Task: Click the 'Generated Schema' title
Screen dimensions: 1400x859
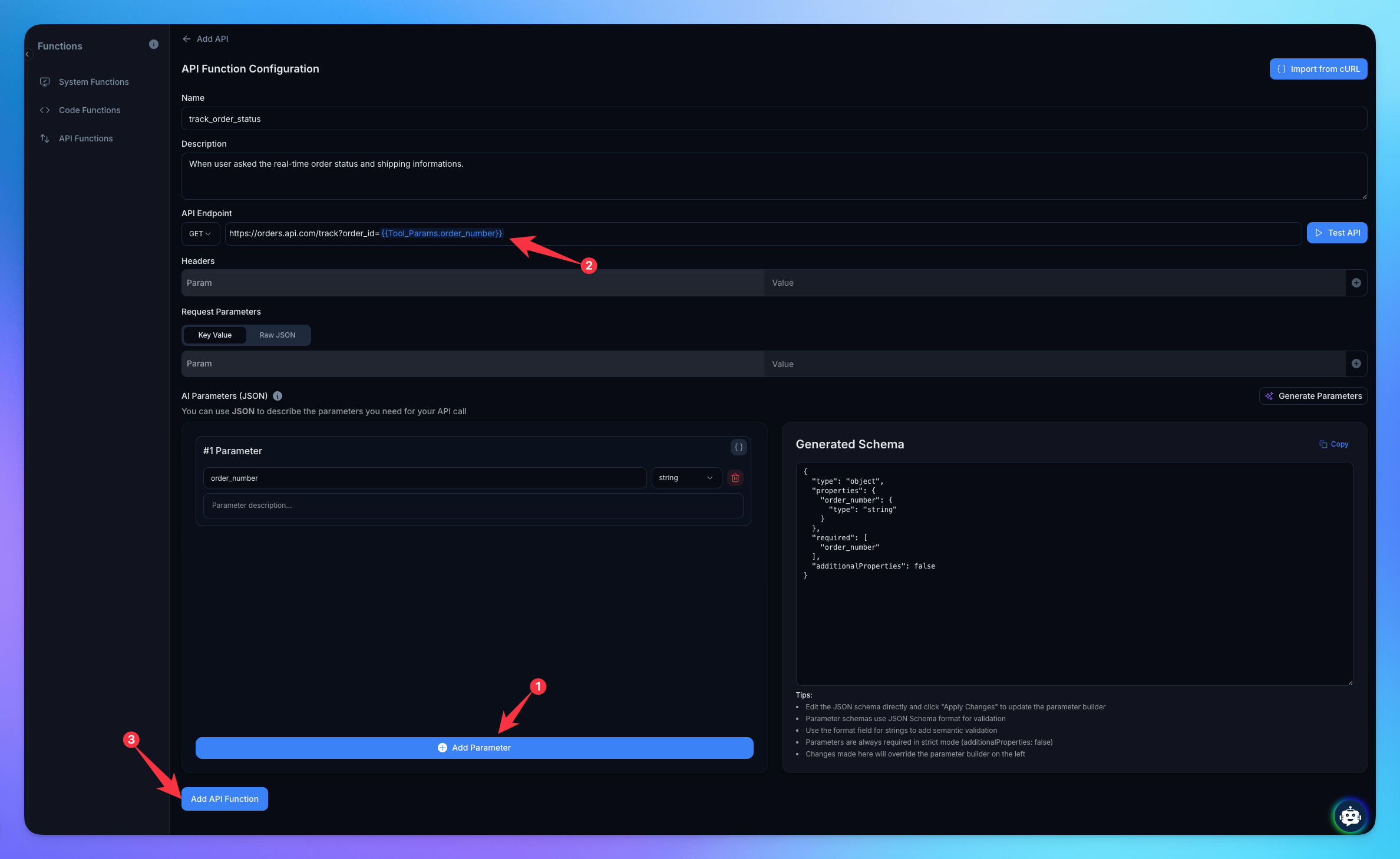Action: 850,444
